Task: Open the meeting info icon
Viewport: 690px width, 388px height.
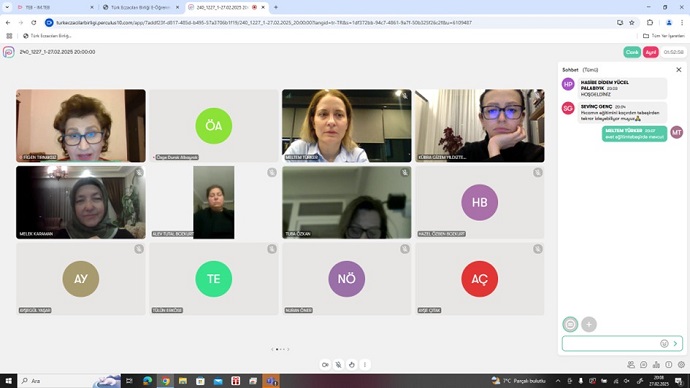Action: click(x=669, y=365)
